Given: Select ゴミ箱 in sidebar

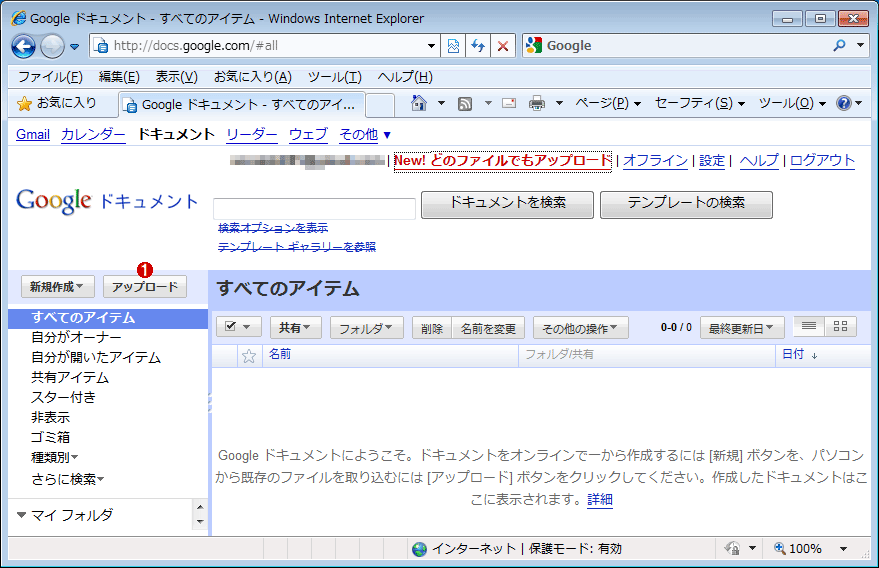Looking at the screenshot, I should (x=50, y=437).
